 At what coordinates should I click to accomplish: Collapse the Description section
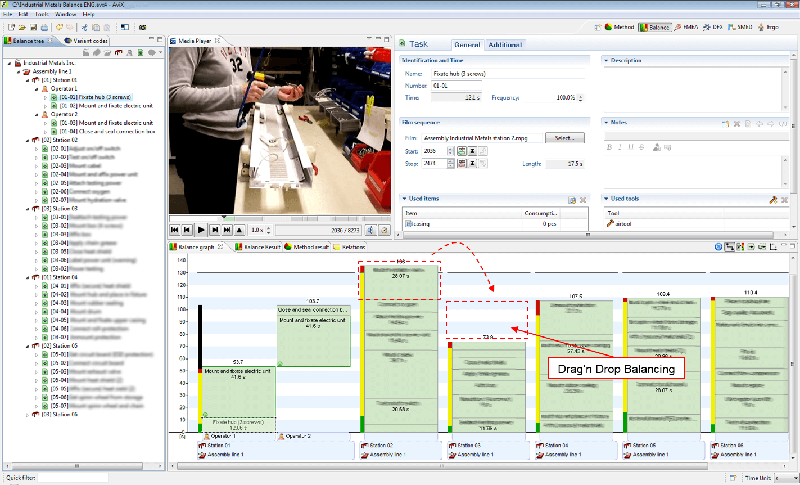pyautogui.click(x=606, y=61)
